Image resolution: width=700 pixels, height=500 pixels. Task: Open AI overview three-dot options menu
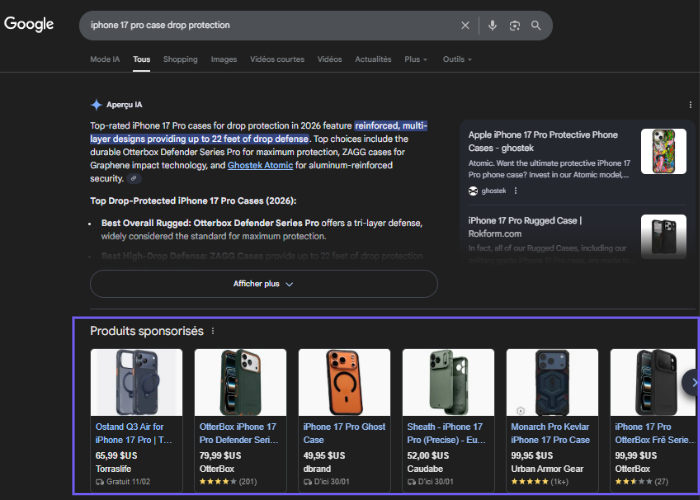[690, 104]
